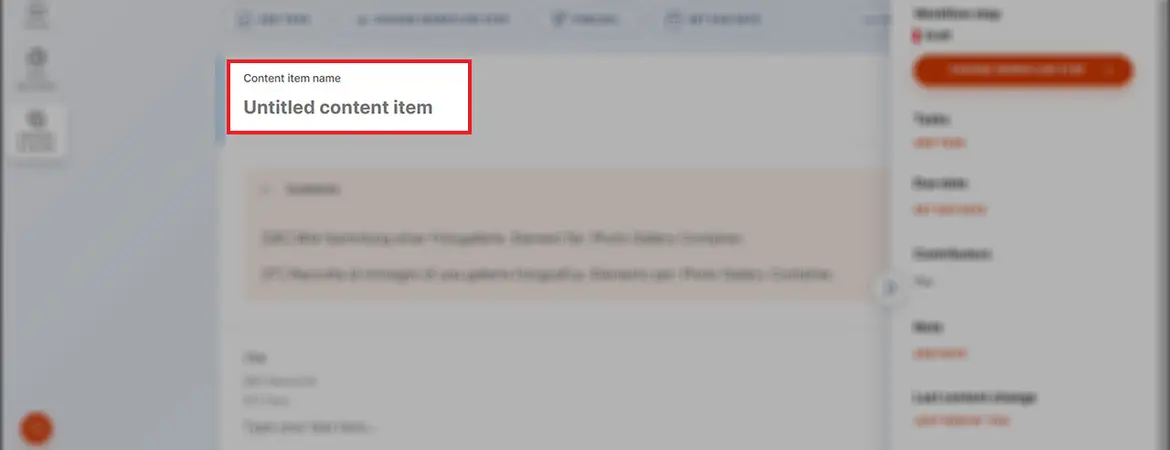Collapse the right details sidebar arrow

pyautogui.click(x=889, y=288)
